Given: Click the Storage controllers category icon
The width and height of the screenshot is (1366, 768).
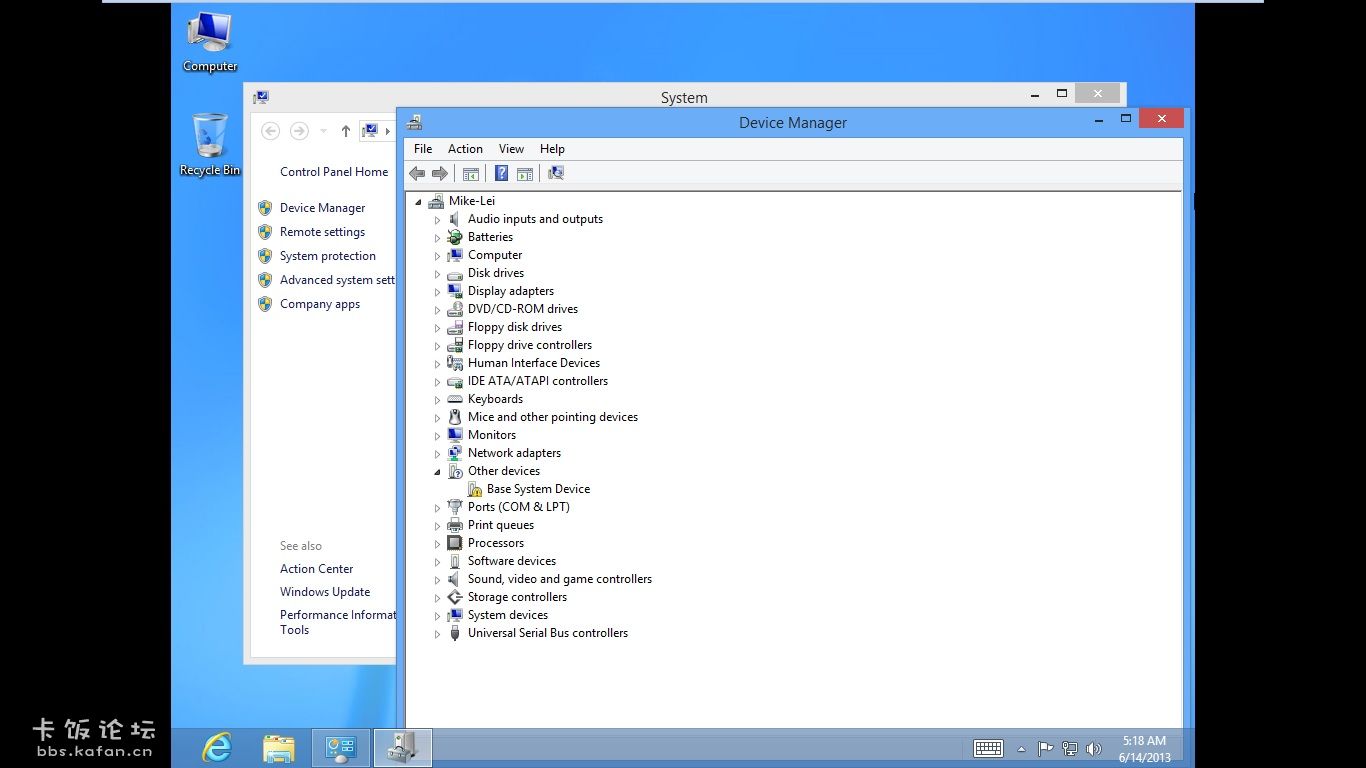Looking at the screenshot, I should click(x=455, y=597).
